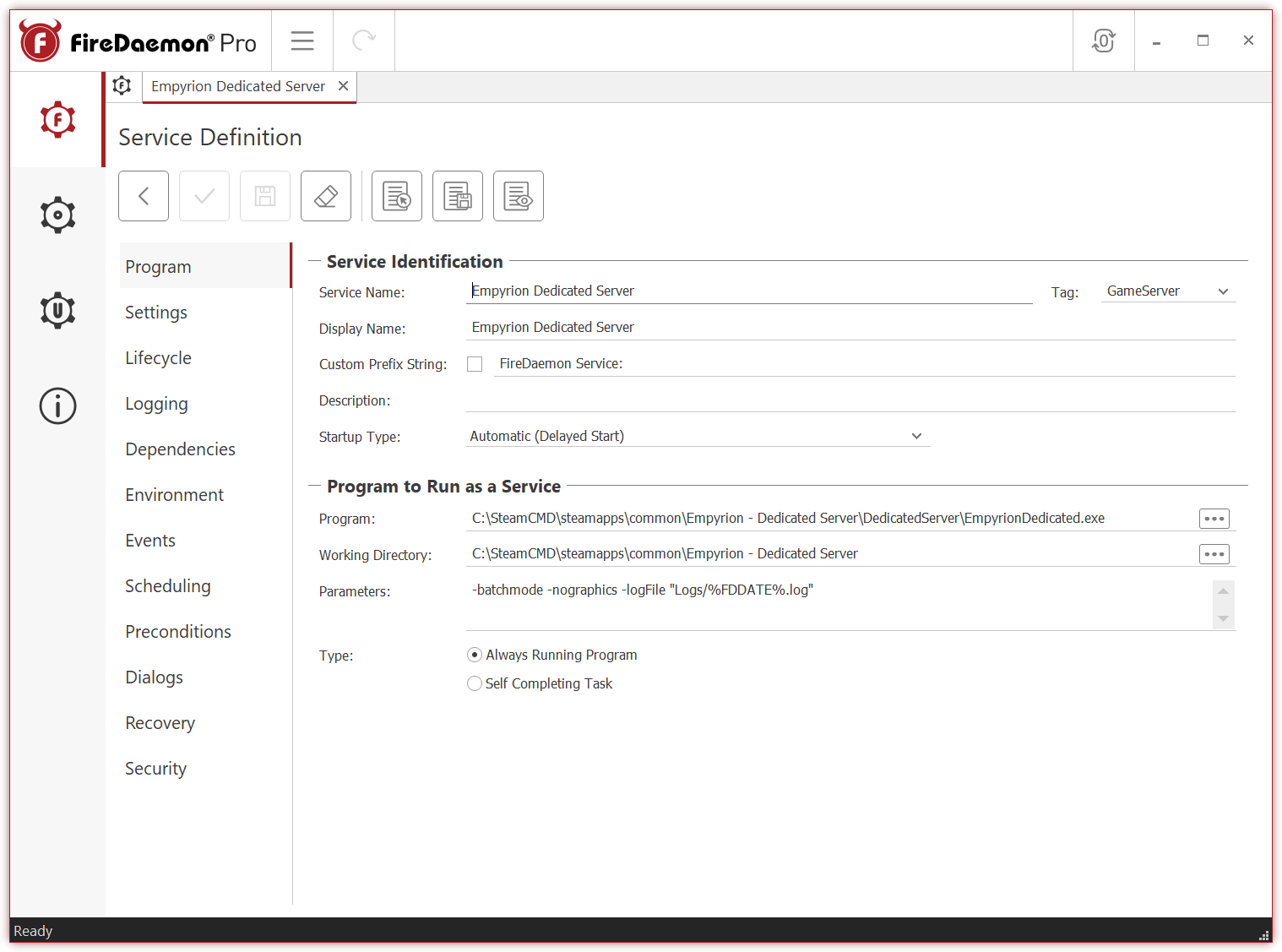The image size is (1282, 952).
Task: Browse for the Program executable path
Action: point(1214,519)
